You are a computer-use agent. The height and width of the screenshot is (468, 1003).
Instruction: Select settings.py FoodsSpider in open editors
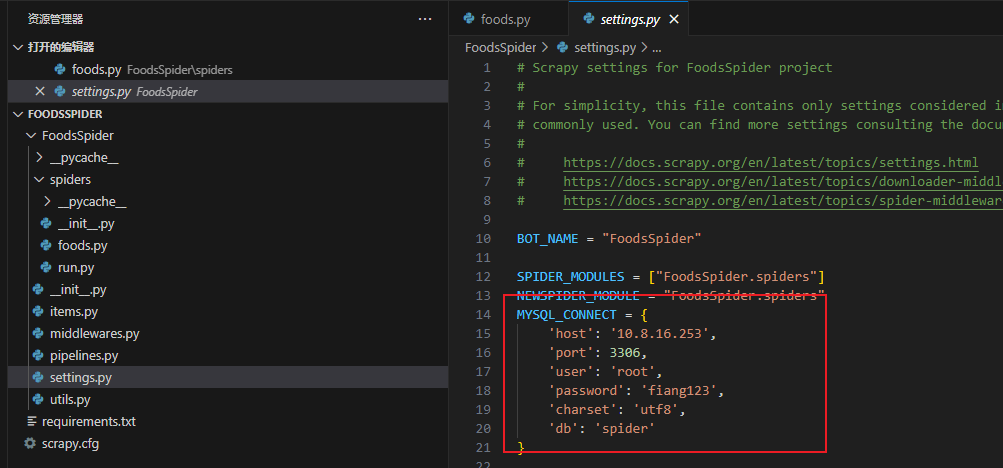tap(228, 91)
